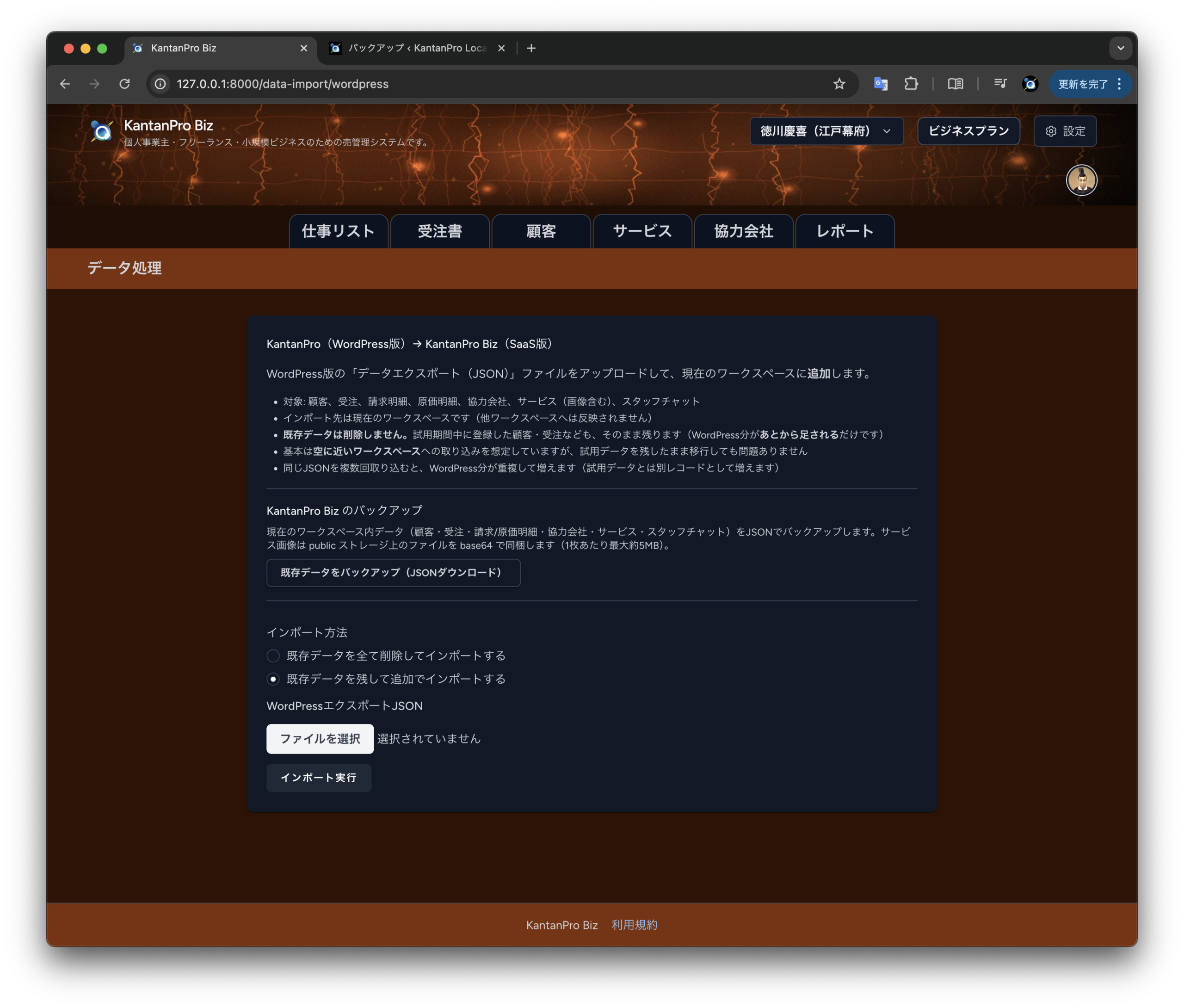Open the Google Translate icon
Screen dimensions: 1184x1008
[880, 84]
